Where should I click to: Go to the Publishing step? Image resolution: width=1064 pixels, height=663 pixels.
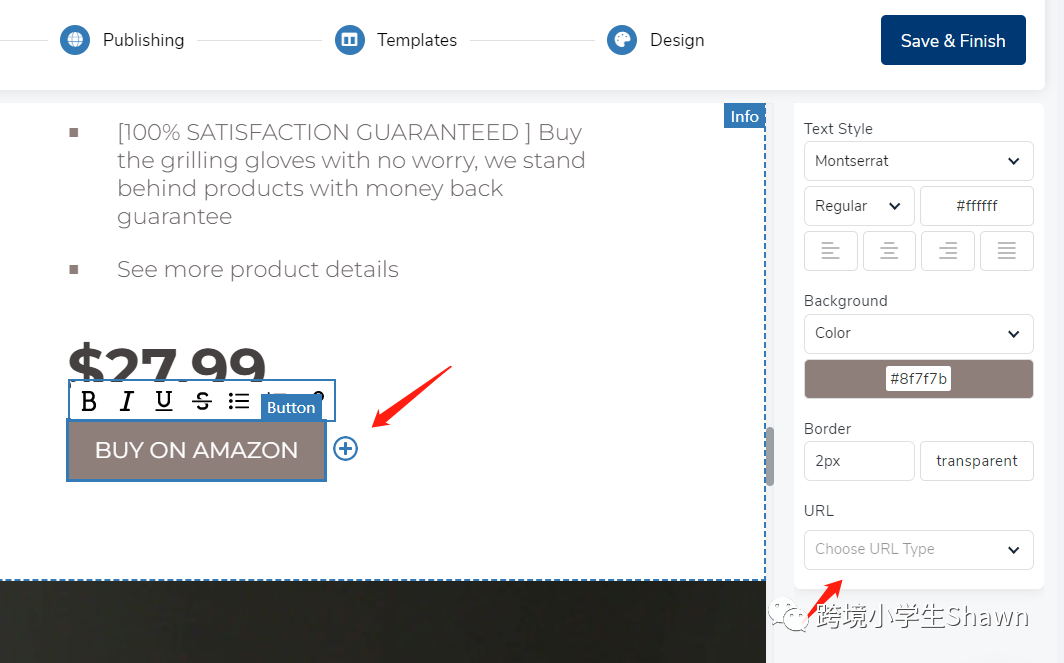(143, 40)
